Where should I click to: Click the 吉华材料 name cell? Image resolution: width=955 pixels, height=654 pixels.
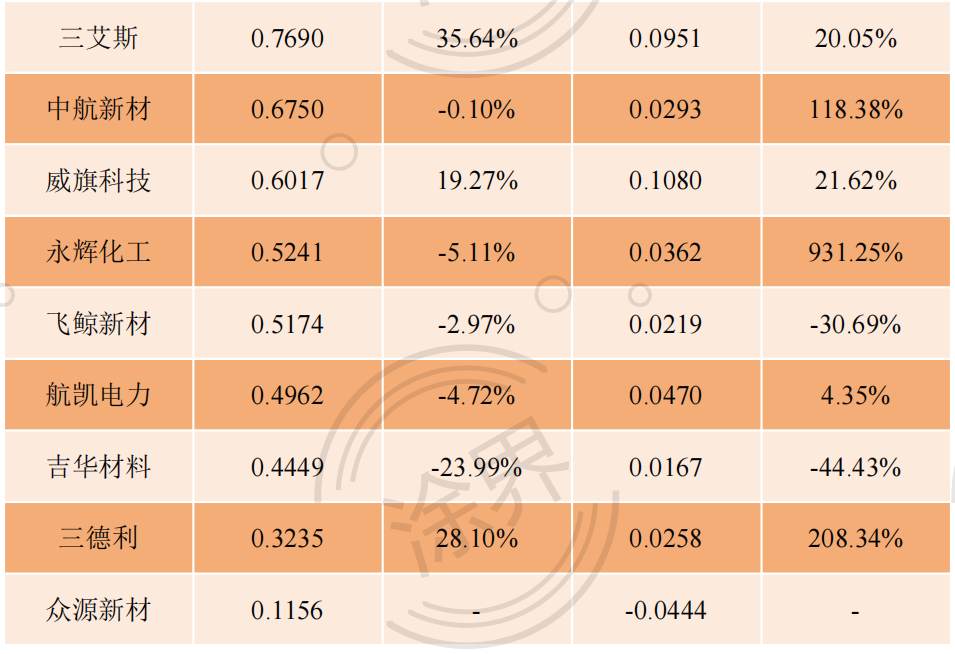coord(99,466)
